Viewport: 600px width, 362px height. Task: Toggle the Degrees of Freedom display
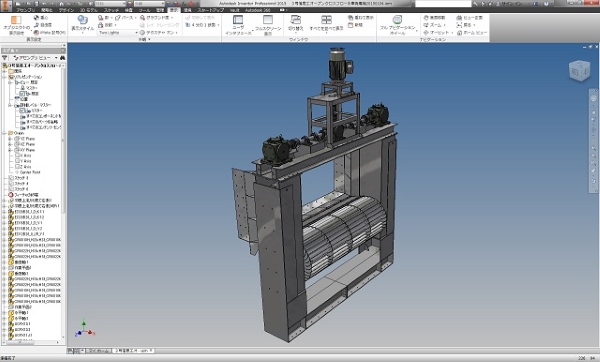pyautogui.click(x=42, y=25)
